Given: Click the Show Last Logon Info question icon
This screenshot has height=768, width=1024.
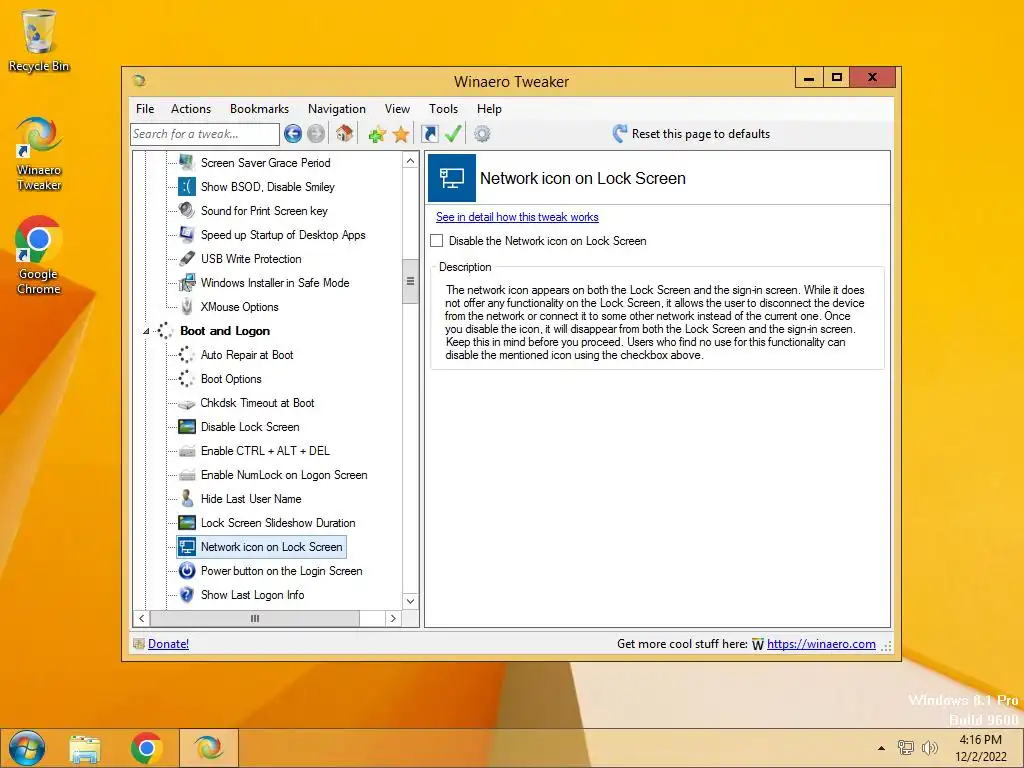Looking at the screenshot, I should 187,594.
